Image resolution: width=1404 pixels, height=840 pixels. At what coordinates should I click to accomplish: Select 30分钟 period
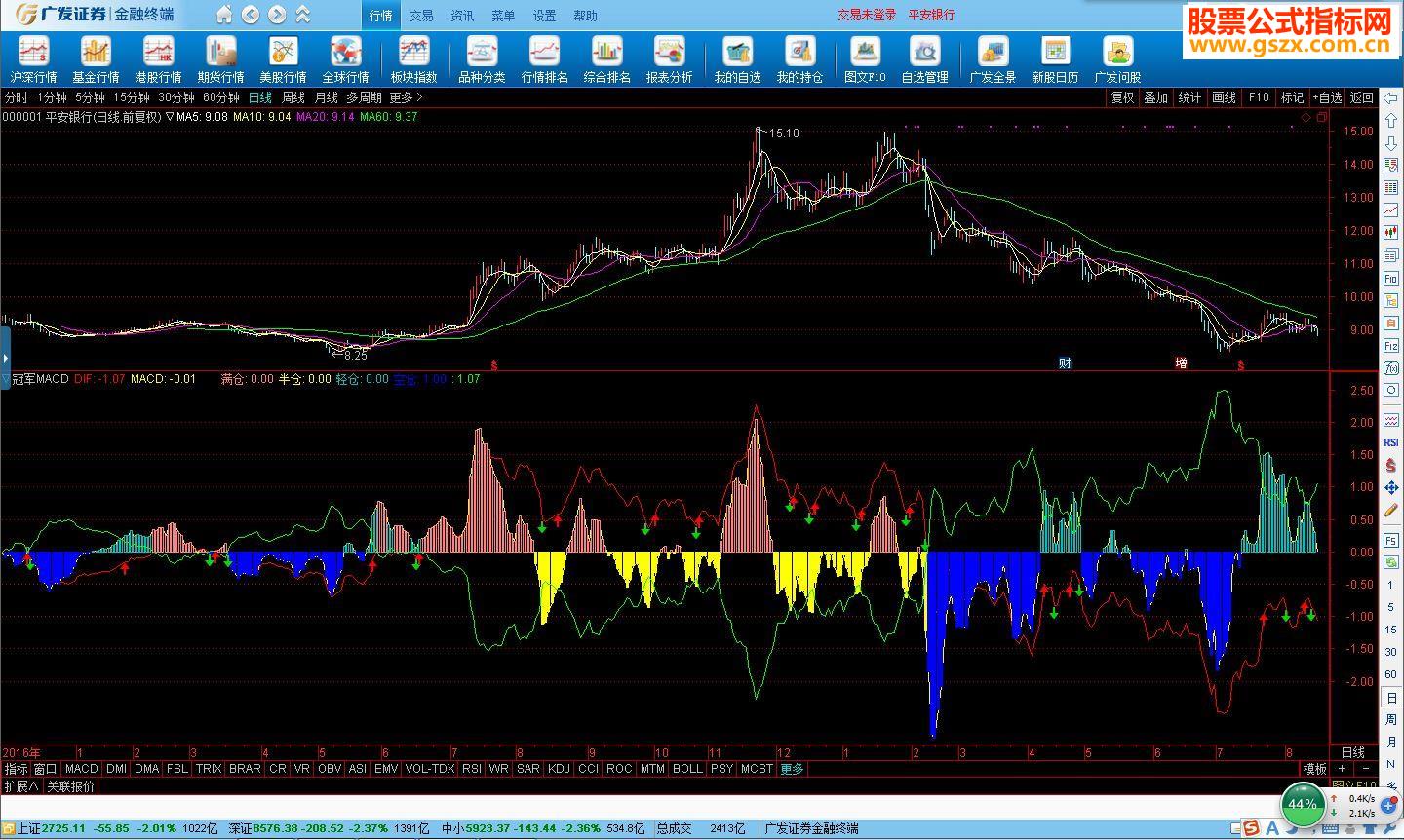tap(176, 97)
